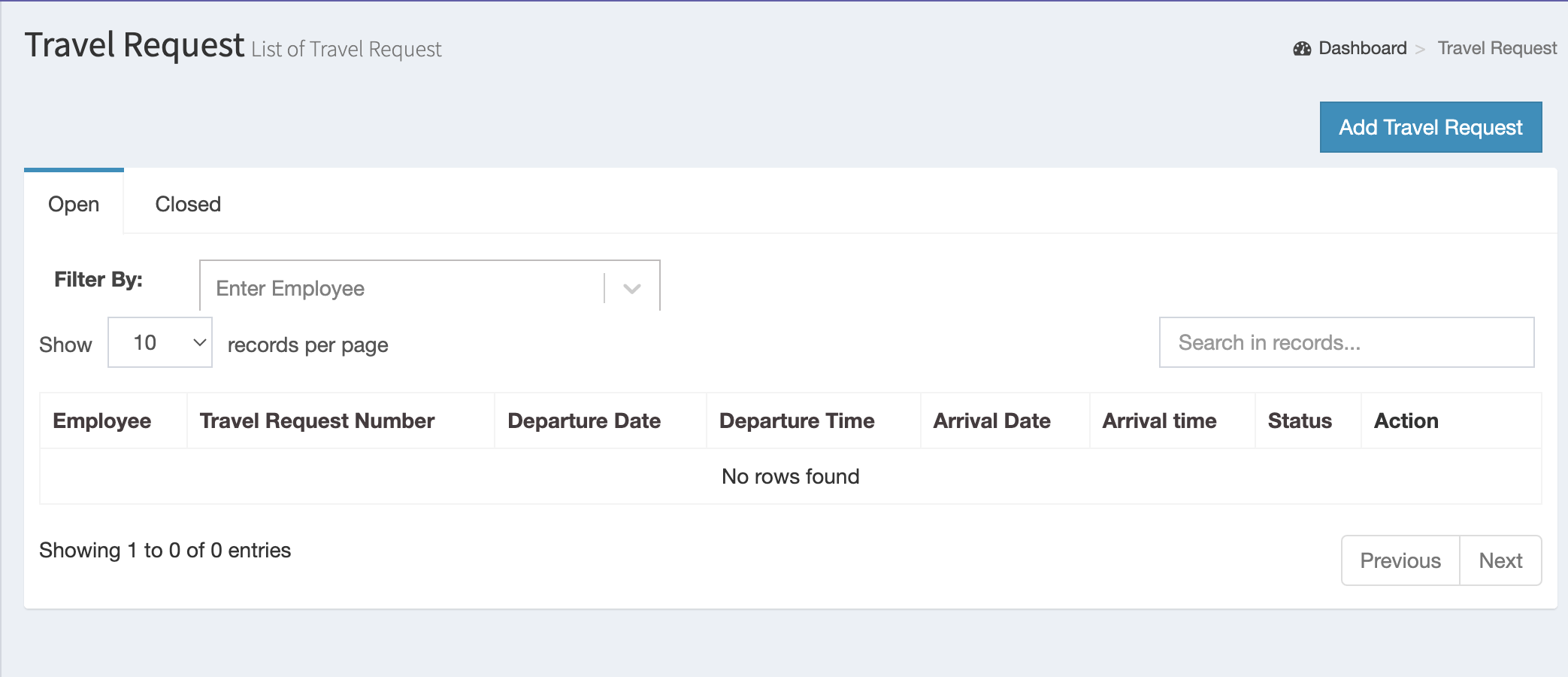The image size is (1568, 677).
Task: Click Add Travel Request button
Action: point(1430,127)
